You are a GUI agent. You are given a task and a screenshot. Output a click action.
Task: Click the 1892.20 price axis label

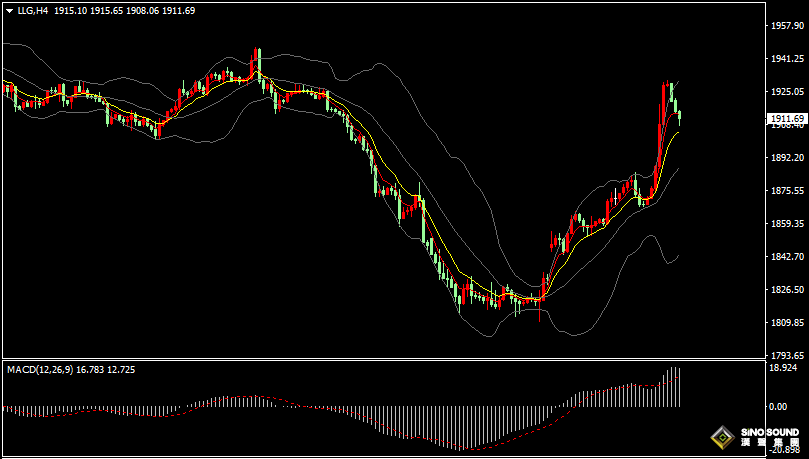[x=786, y=158]
